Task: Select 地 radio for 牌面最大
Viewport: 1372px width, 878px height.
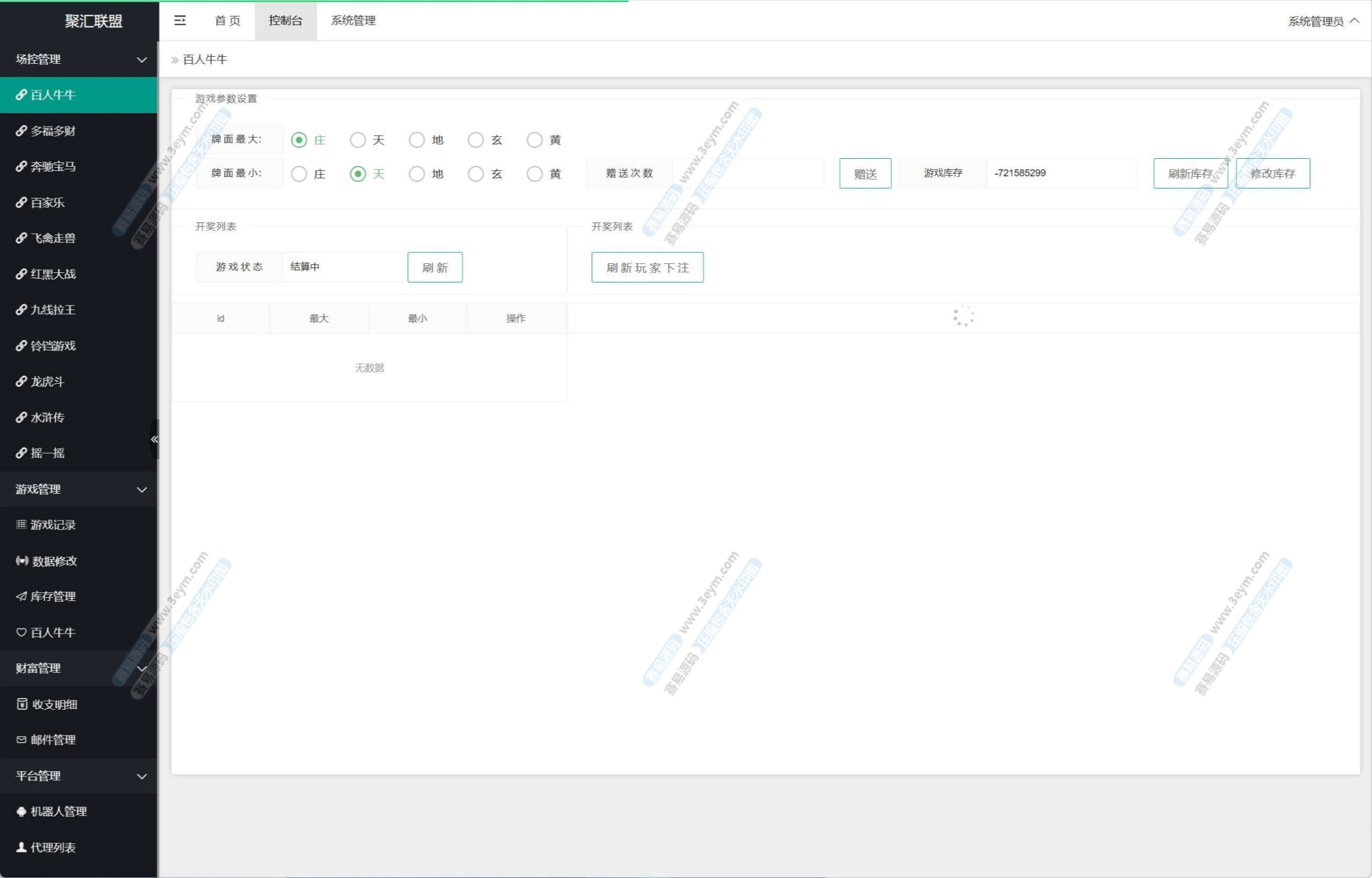Action: (x=416, y=140)
